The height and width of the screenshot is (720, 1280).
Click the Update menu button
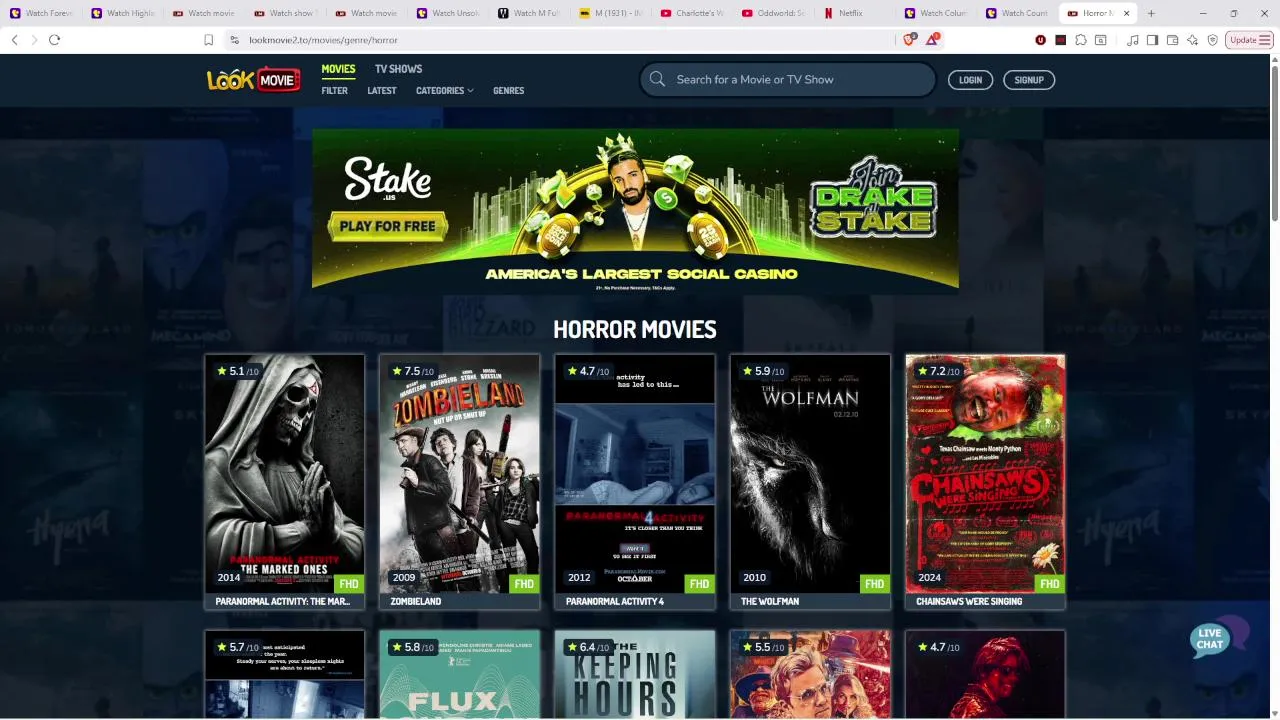[1249, 40]
